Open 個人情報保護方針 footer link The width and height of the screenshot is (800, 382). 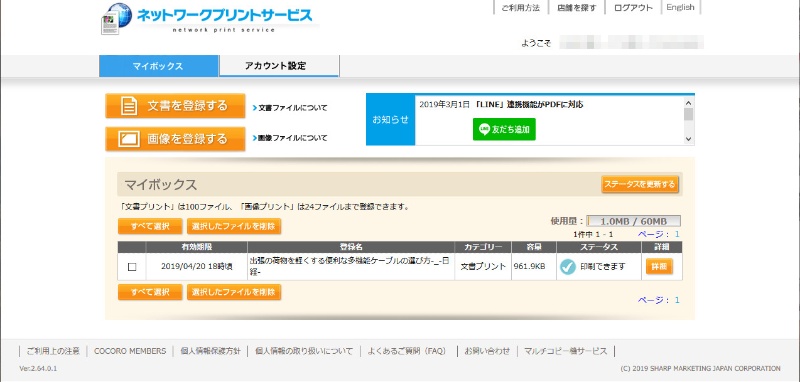click(x=210, y=351)
